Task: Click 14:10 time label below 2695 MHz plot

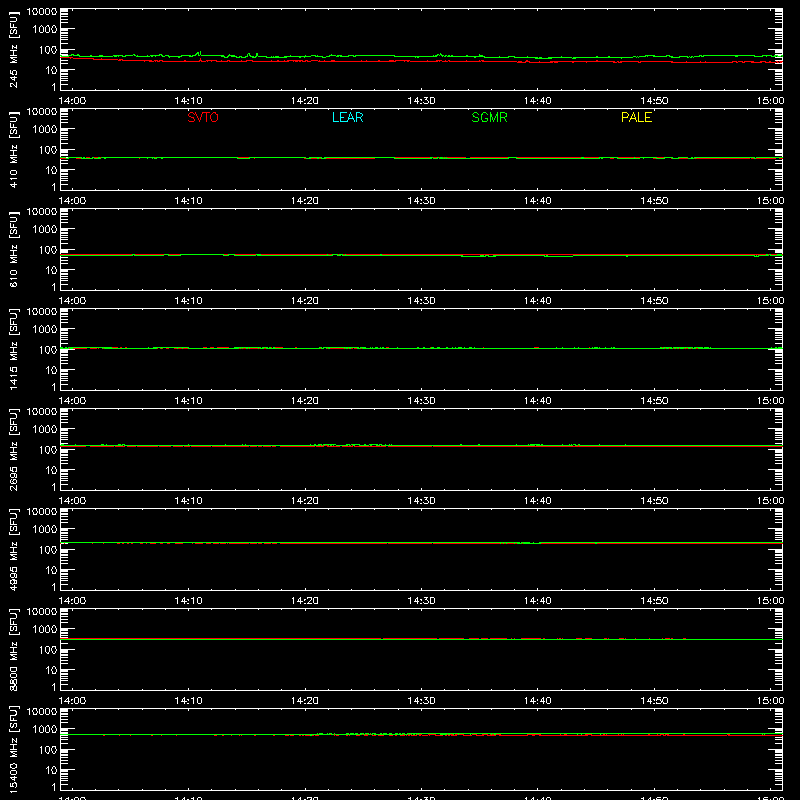Action: 188,501
